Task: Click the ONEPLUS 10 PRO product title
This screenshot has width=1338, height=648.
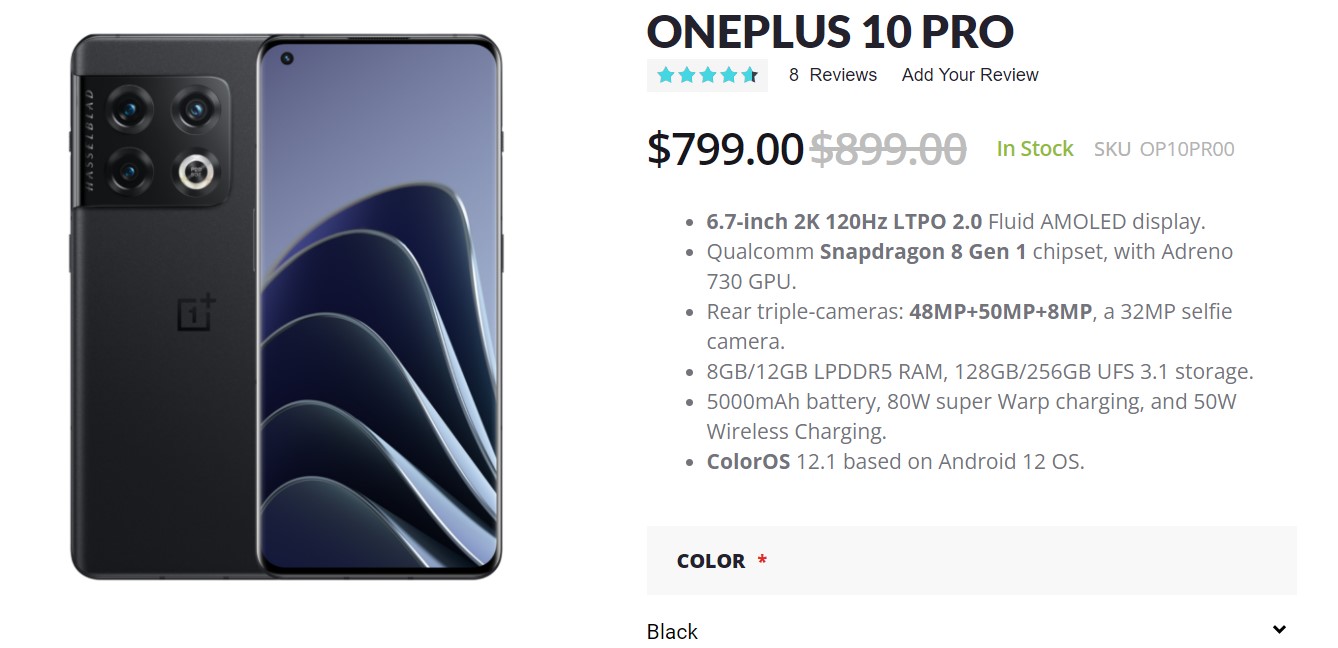Action: click(x=830, y=32)
